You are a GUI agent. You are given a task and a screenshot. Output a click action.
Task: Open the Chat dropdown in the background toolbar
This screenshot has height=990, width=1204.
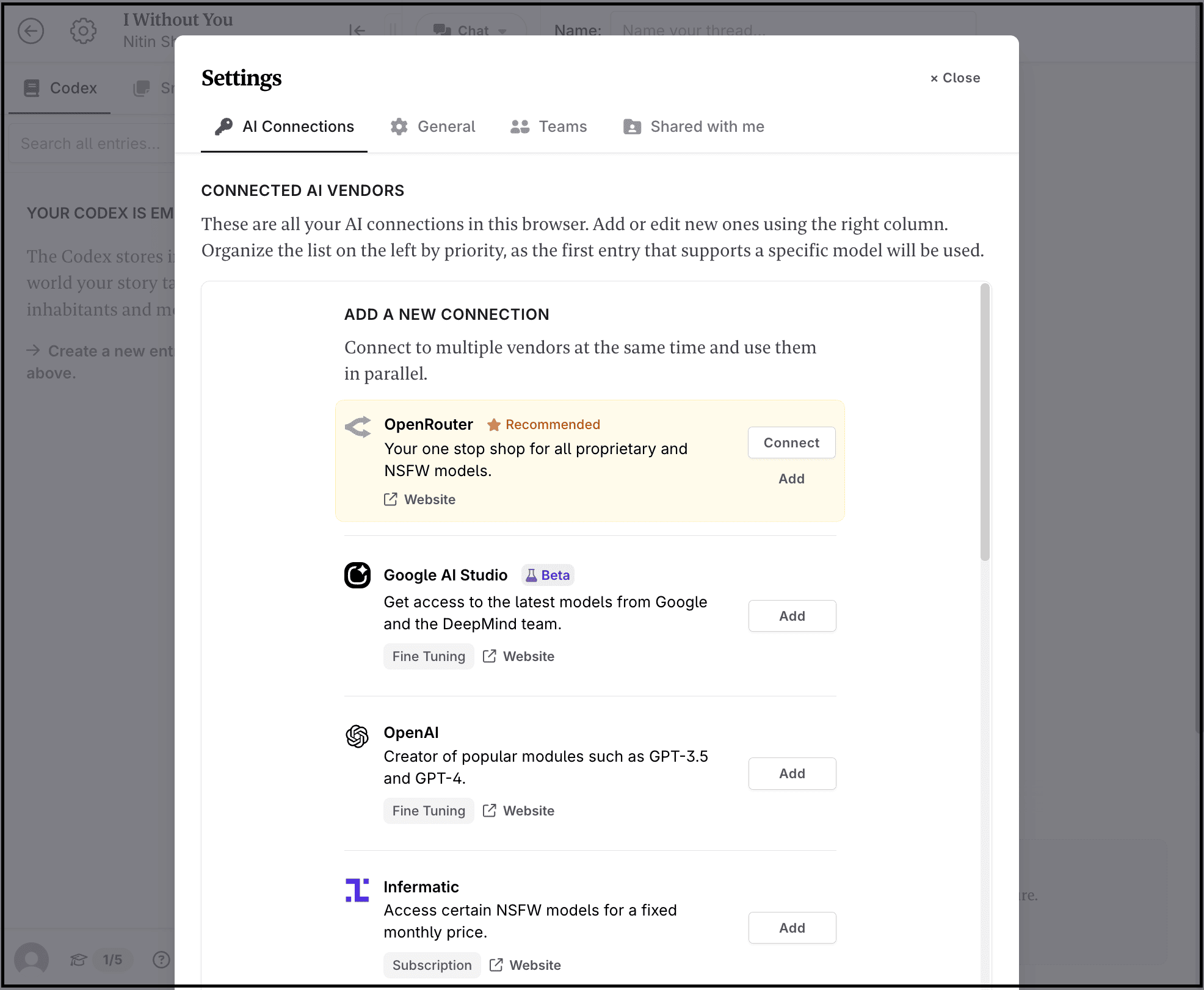pos(471,30)
